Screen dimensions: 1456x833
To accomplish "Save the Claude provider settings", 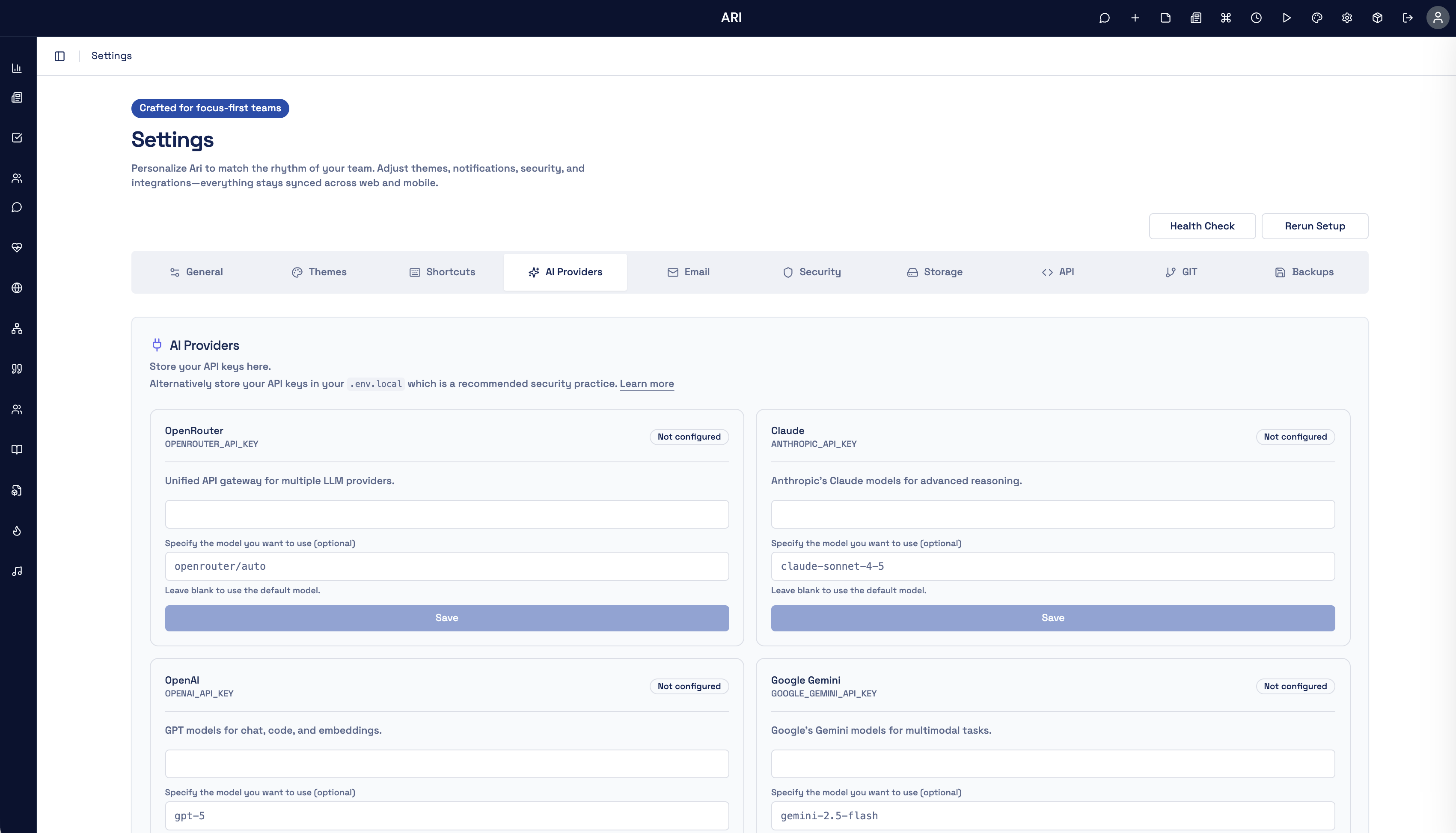I will (1053, 618).
